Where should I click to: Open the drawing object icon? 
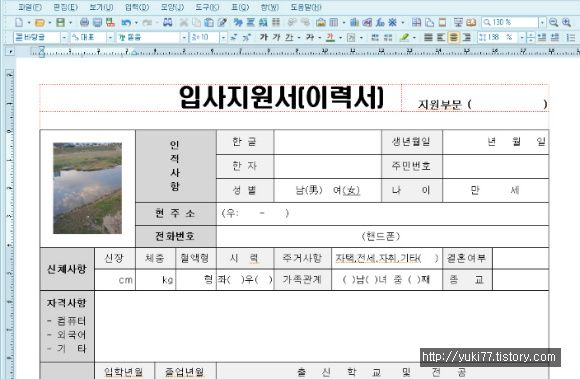tap(367, 23)
